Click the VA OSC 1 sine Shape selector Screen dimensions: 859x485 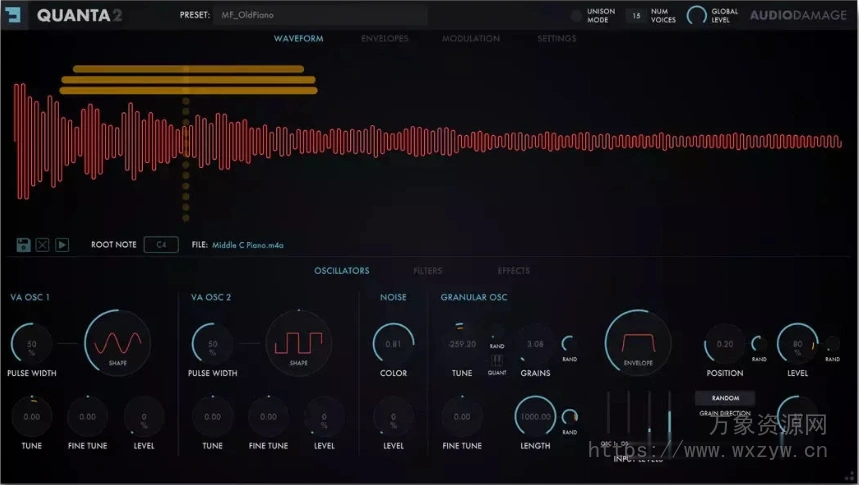[117, 343]
